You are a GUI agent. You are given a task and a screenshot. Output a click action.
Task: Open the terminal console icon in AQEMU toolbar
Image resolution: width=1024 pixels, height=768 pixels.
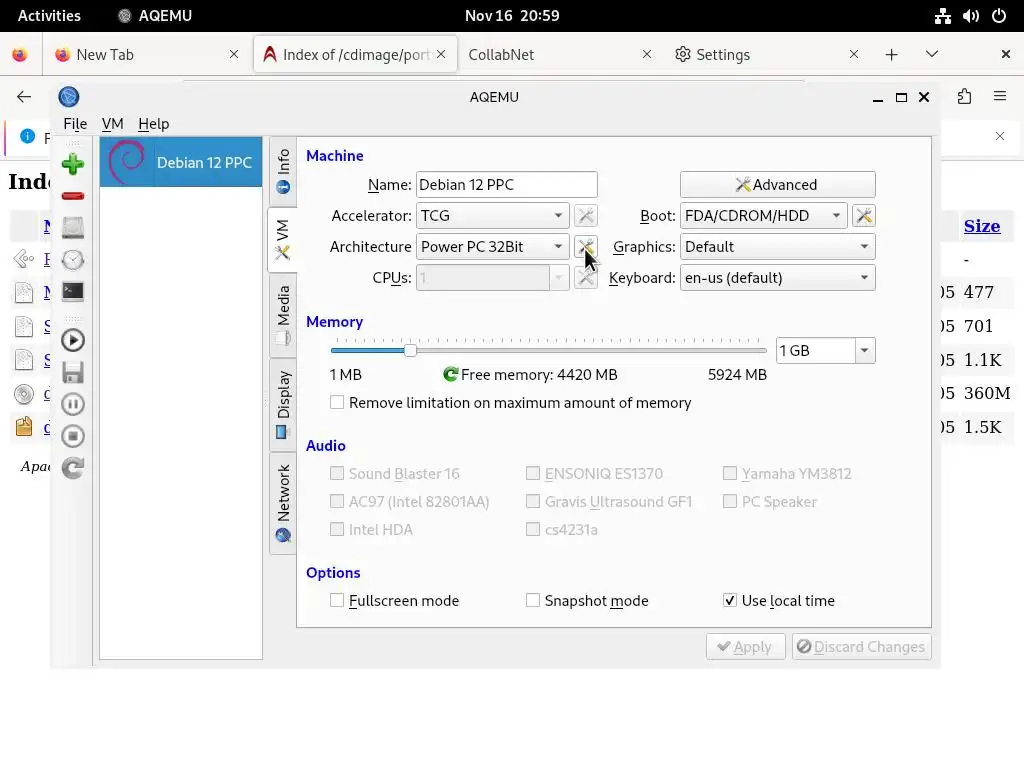72,291
